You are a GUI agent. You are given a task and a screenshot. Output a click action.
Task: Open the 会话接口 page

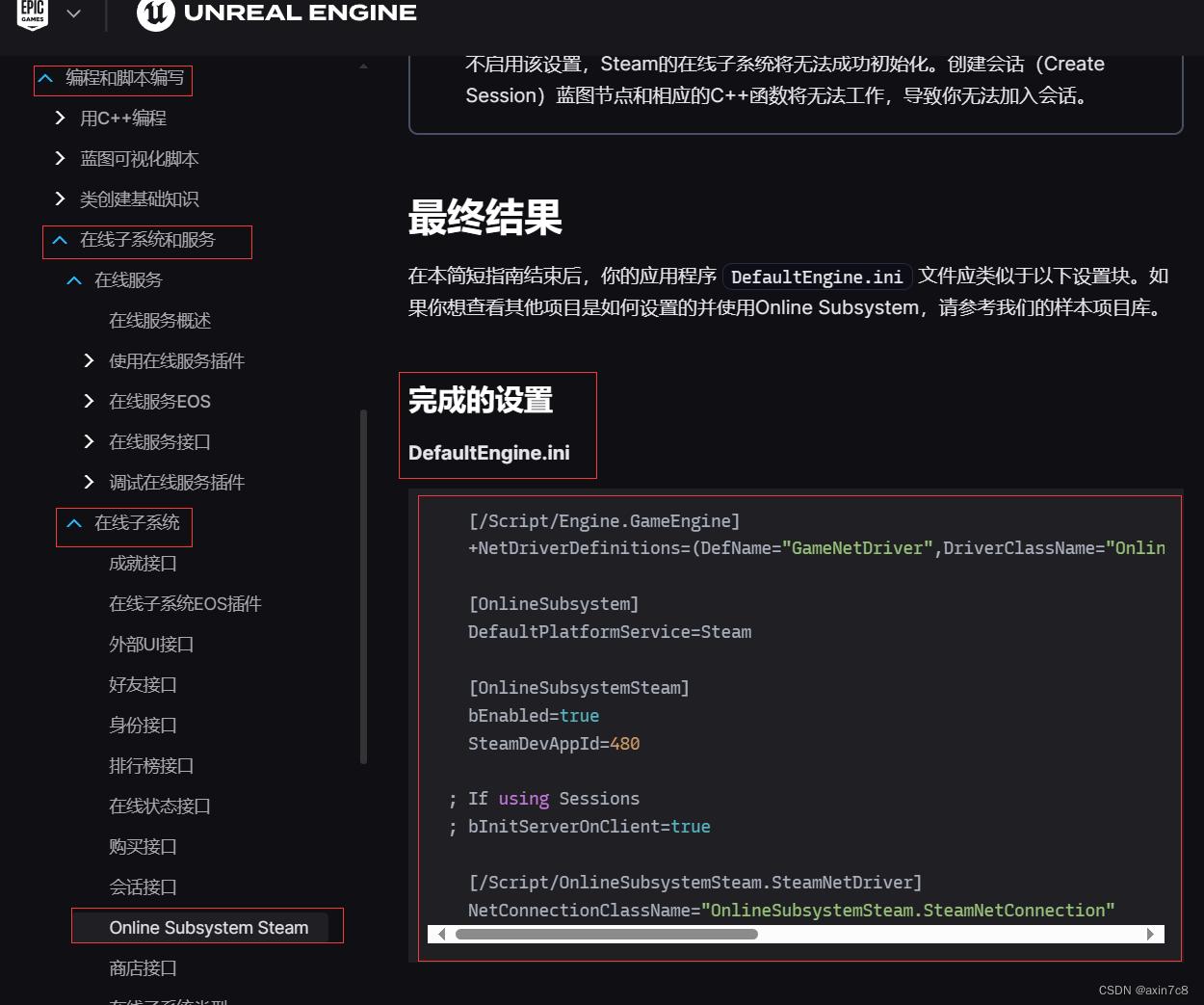[x=143, y=887]
